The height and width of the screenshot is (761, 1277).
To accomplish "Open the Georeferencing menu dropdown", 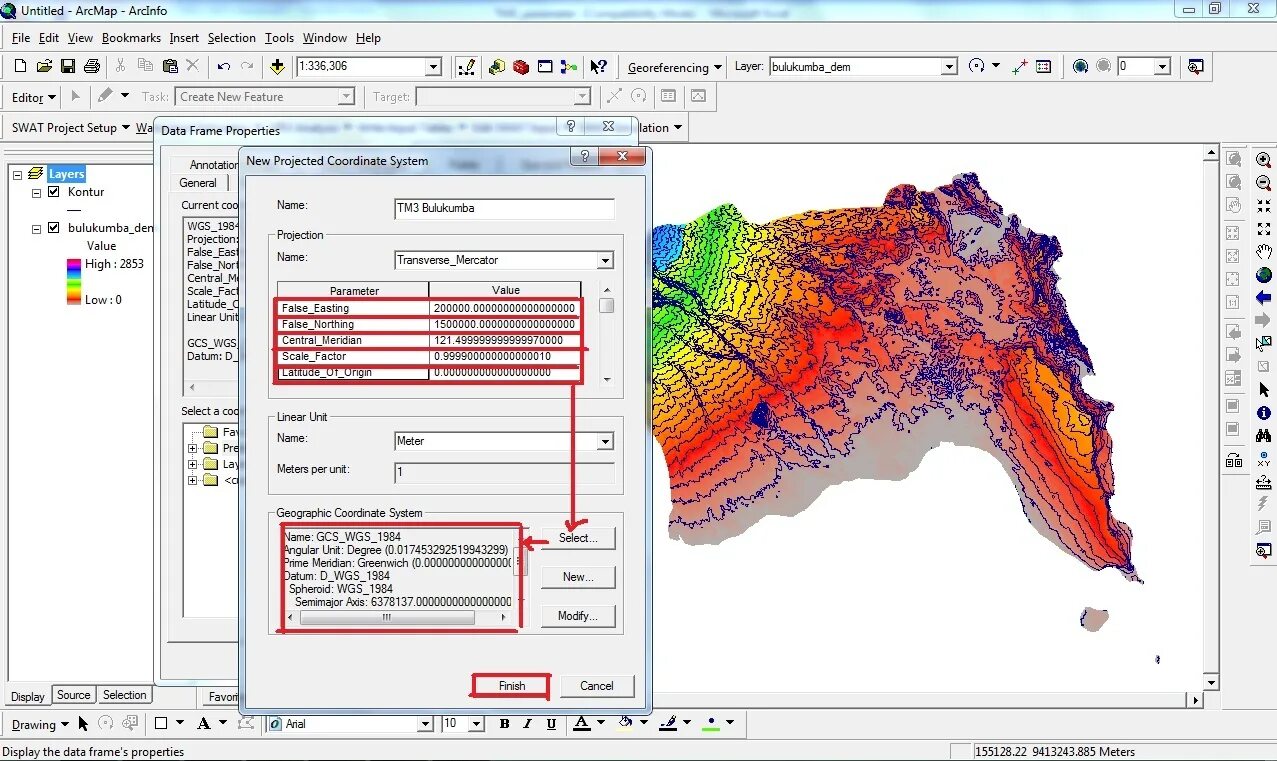I will pos(675,68).
